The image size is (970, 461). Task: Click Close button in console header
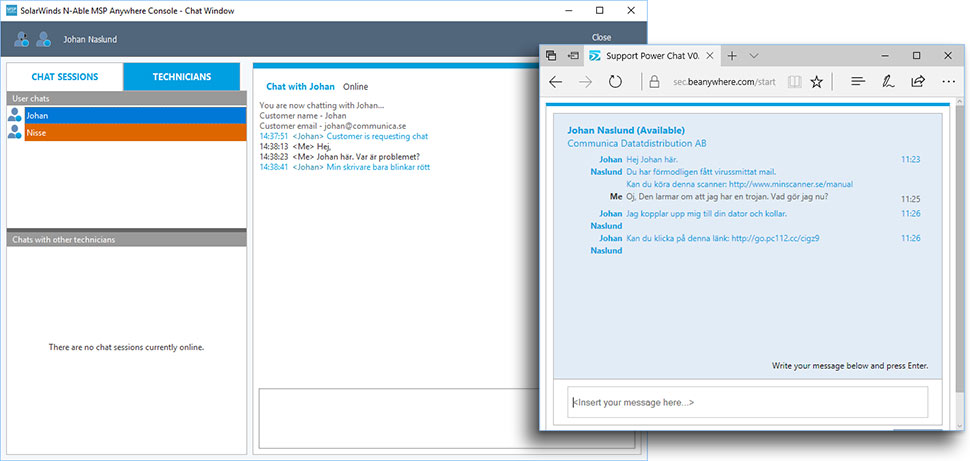click(601, 38)
